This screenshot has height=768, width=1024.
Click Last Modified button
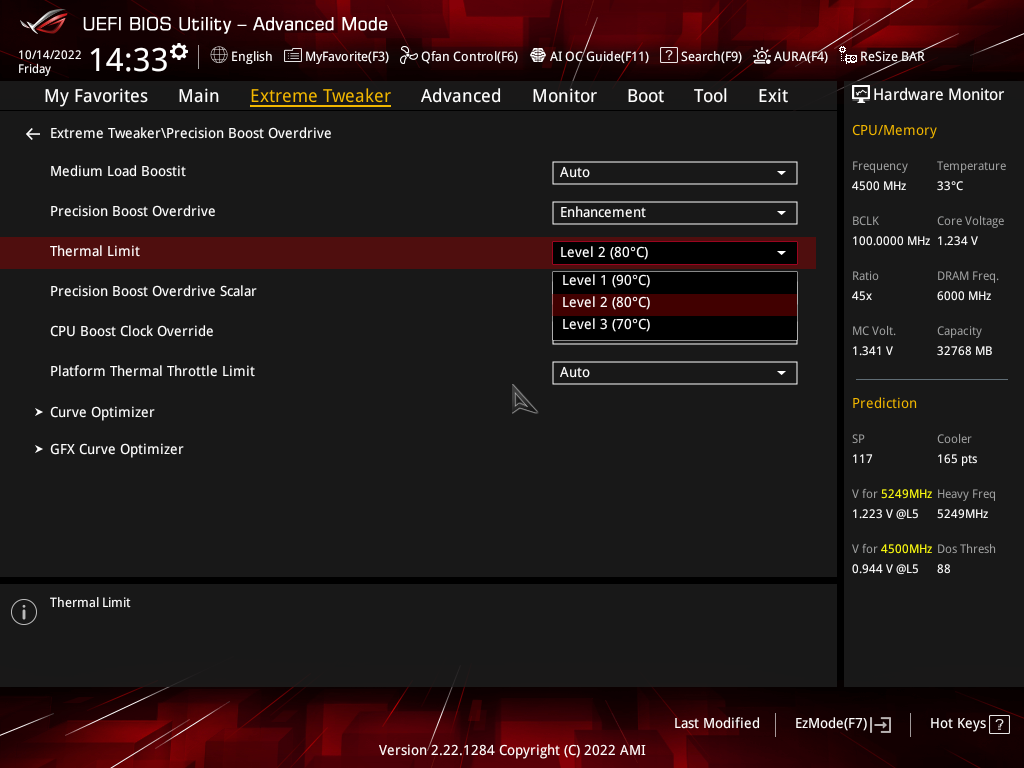point(717,724)
